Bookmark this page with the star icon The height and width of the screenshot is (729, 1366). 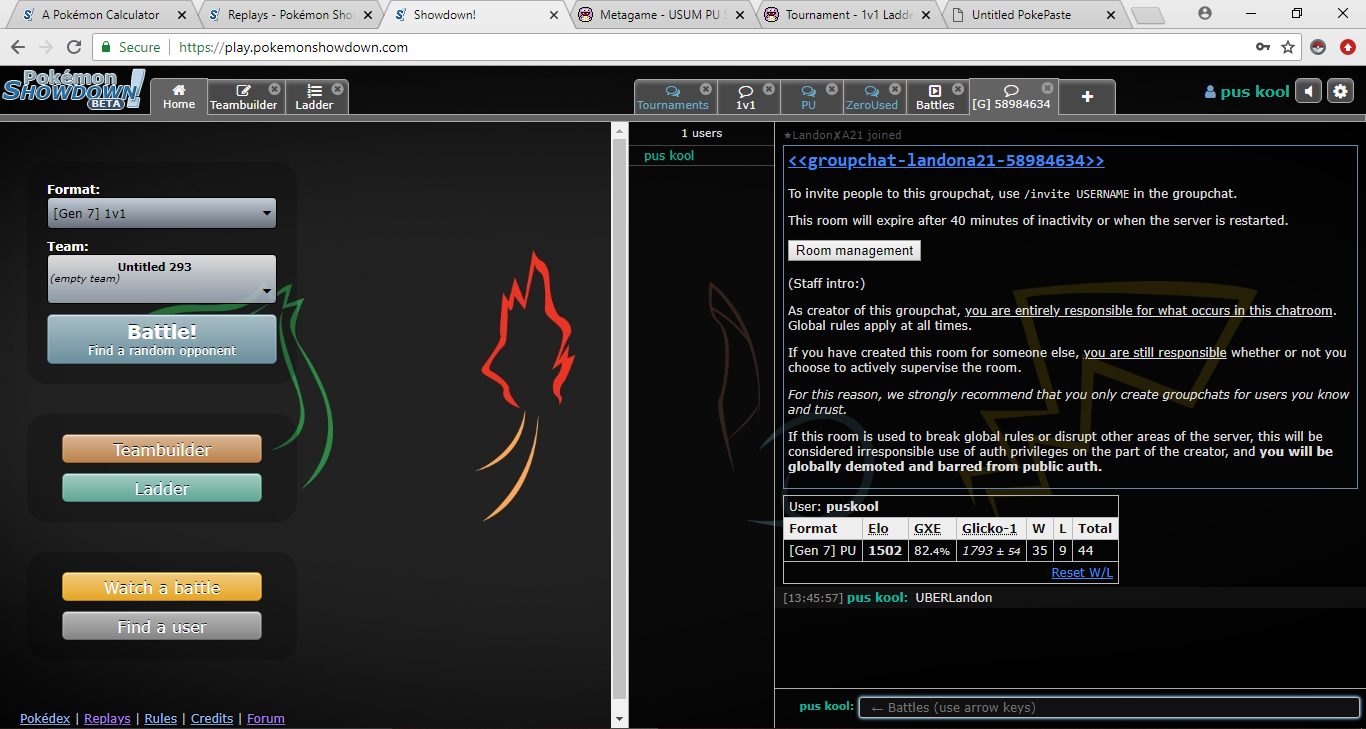click(1288, 47)
